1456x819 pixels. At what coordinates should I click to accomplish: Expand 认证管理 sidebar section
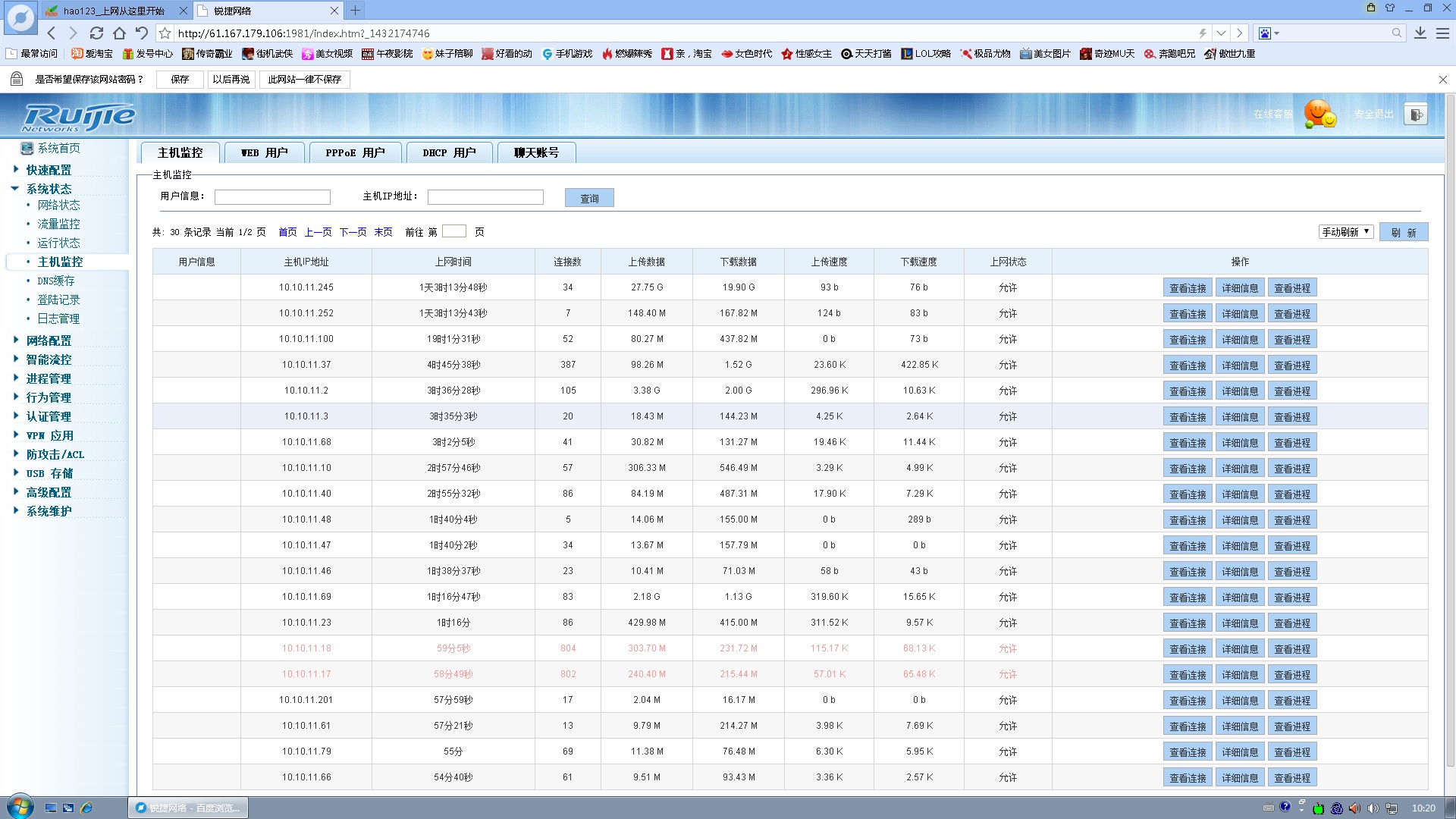click(x=49, y=416)
